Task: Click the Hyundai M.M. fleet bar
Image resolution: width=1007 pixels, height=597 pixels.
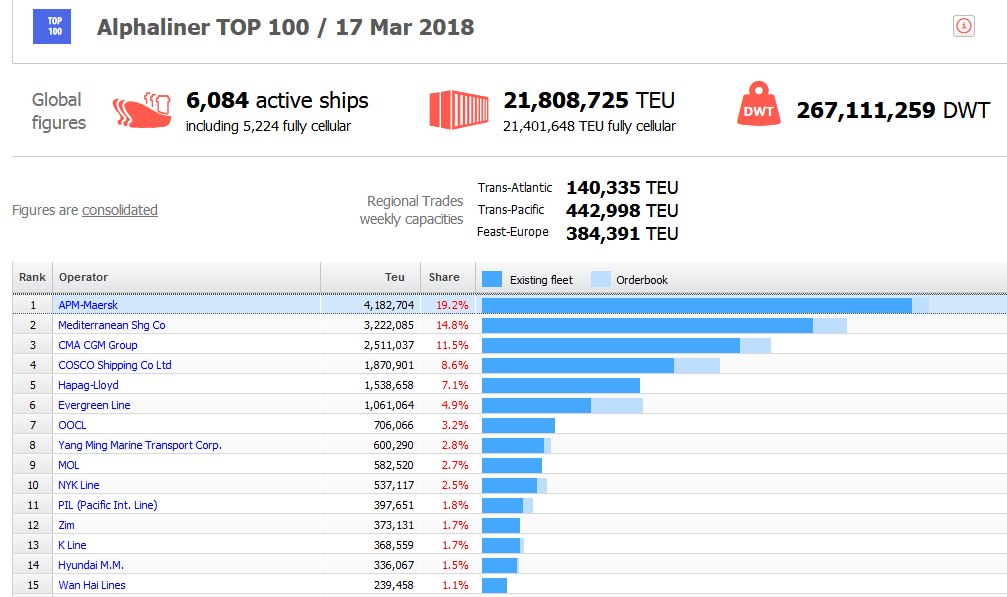Action: coord(499,565)
